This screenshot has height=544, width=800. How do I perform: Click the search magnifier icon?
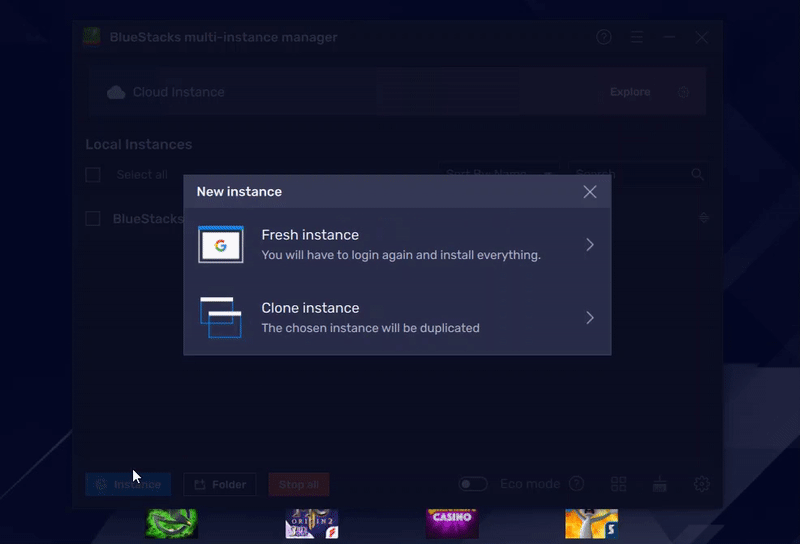click(x=697, y=174)
